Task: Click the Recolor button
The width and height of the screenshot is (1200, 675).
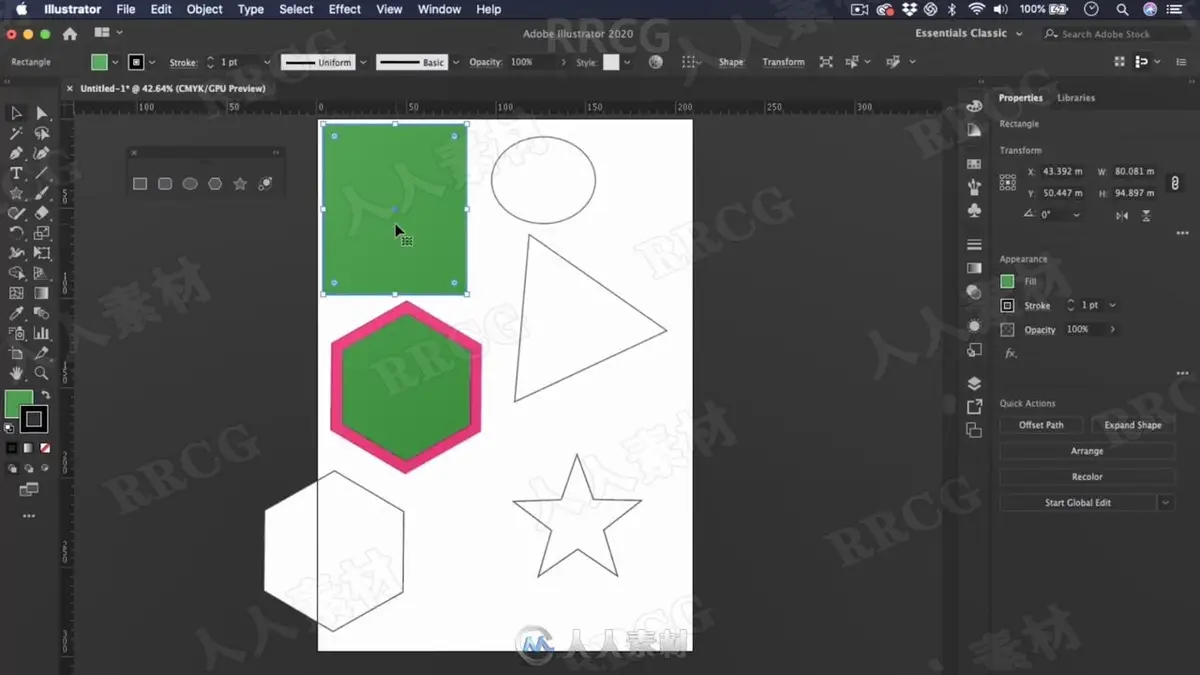Action: [1087, 477]
